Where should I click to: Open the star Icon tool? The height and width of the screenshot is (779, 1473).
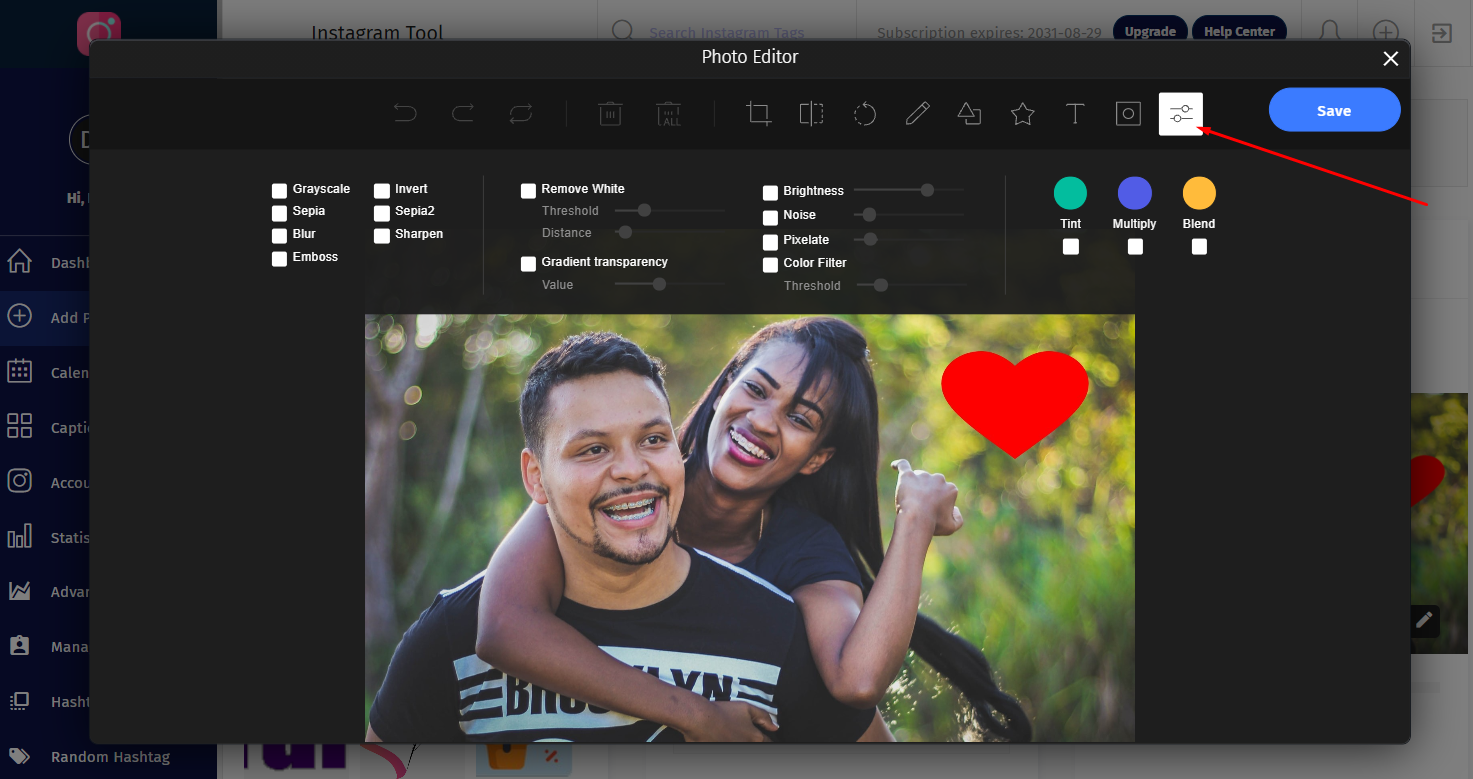coord(1022,114)
